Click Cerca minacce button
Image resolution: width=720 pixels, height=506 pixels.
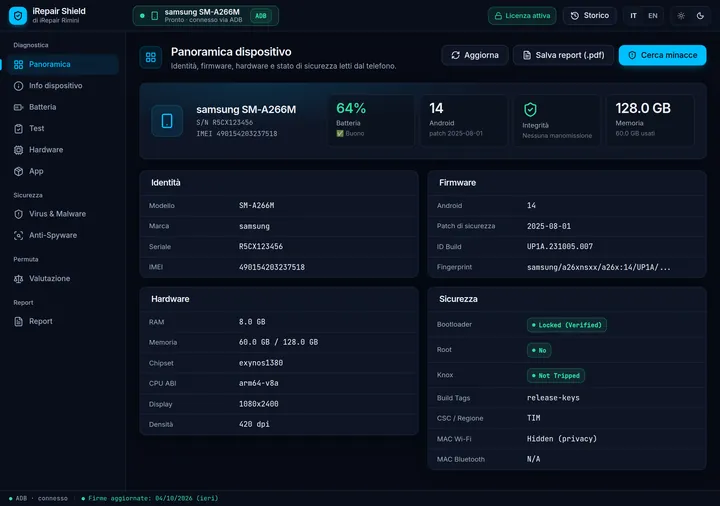click(662, 55)
